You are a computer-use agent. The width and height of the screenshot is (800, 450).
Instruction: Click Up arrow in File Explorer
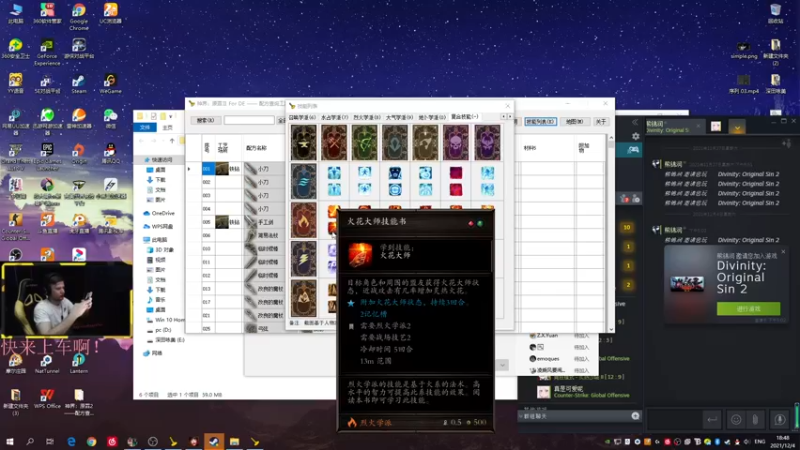172,140
